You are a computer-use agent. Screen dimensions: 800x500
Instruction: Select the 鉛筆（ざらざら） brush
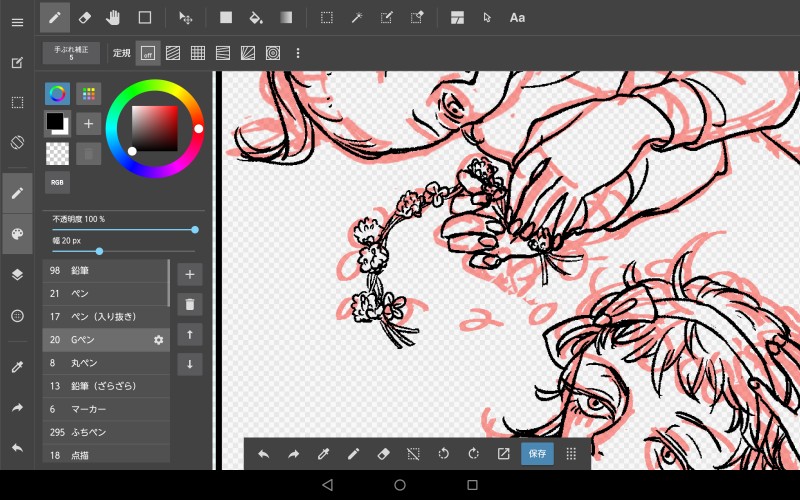[x=106, y=386]
